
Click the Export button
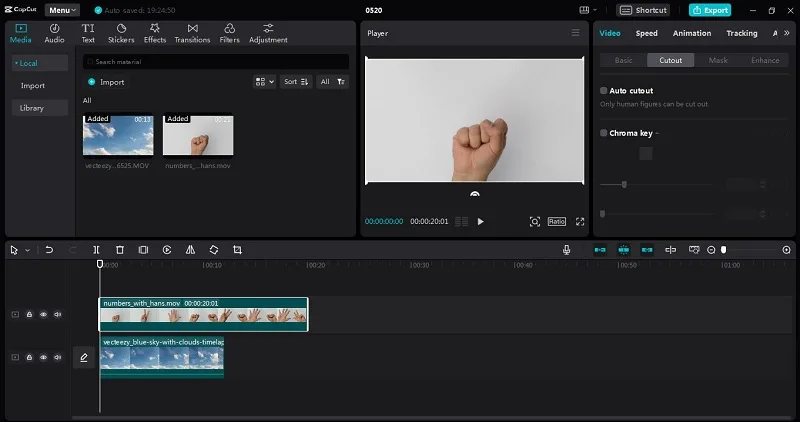pos(710,10)
